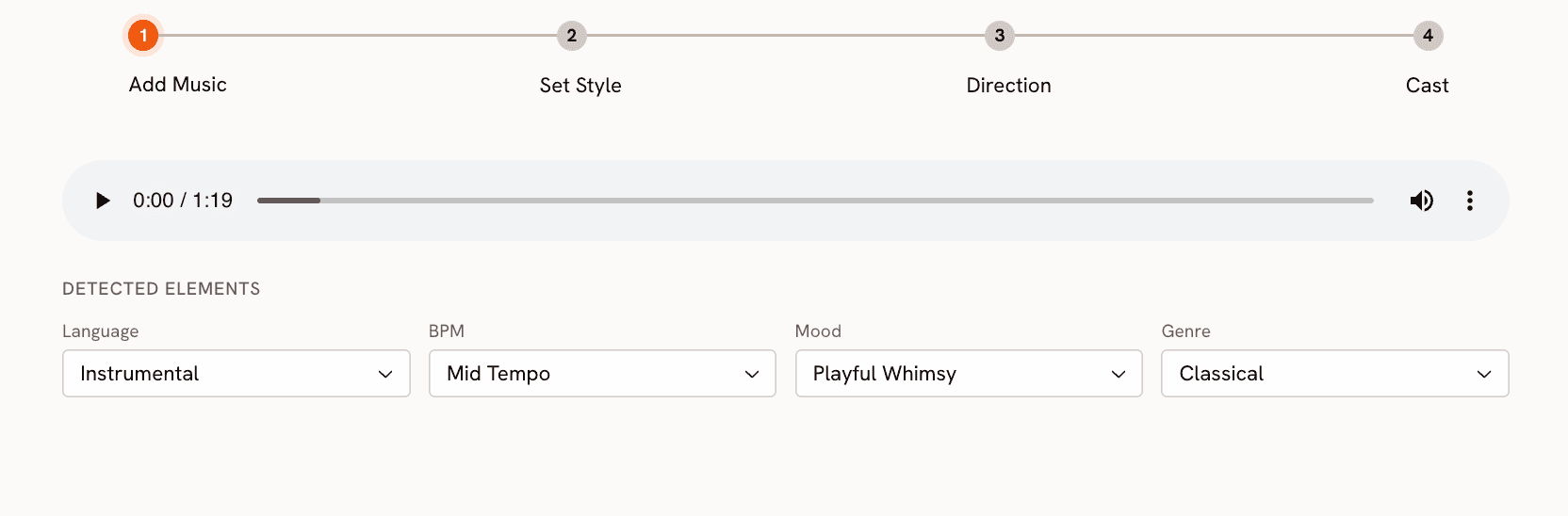The width and height of the screenshot is (1568, 516).
Task: Click the Genre field label
Action: click(x=1185, y=331)
